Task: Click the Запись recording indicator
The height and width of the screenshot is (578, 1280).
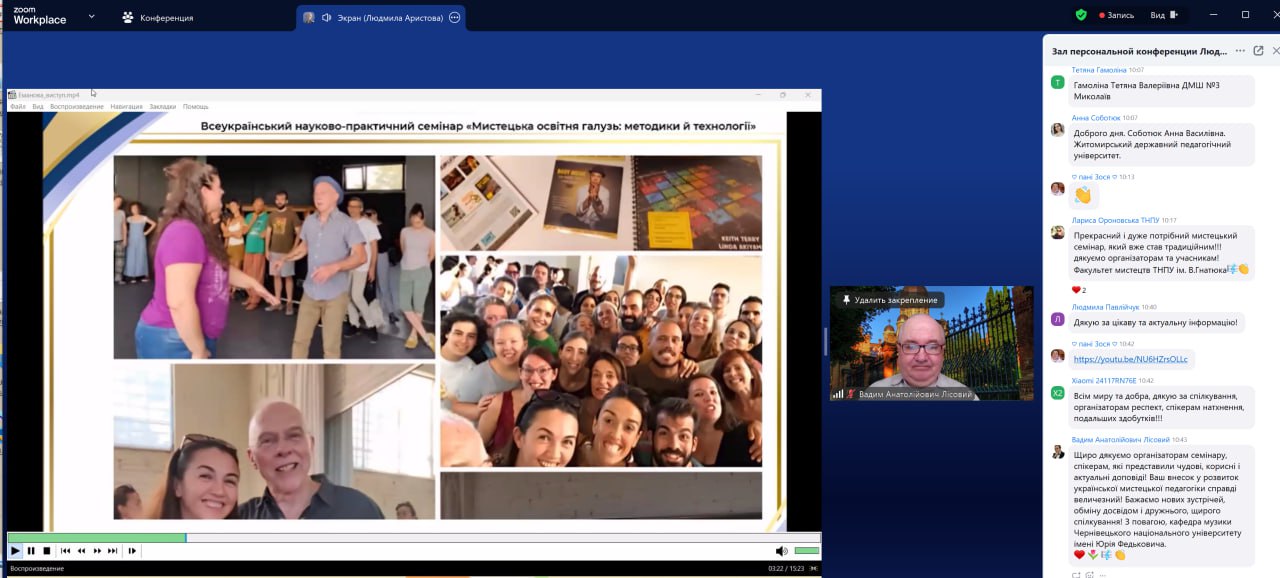Action: click(1117, 15)
